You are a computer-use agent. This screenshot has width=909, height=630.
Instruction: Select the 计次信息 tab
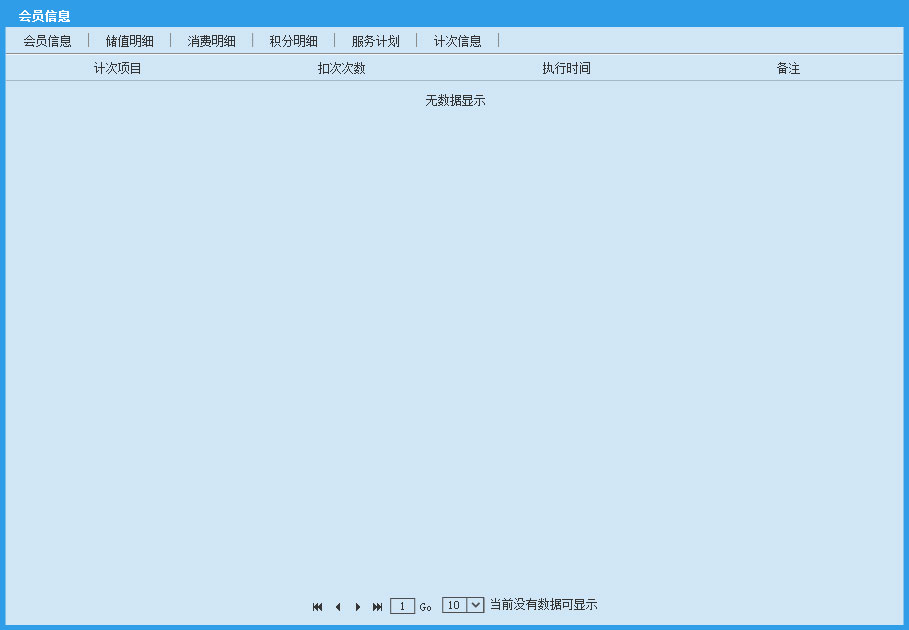pos(457,41)
